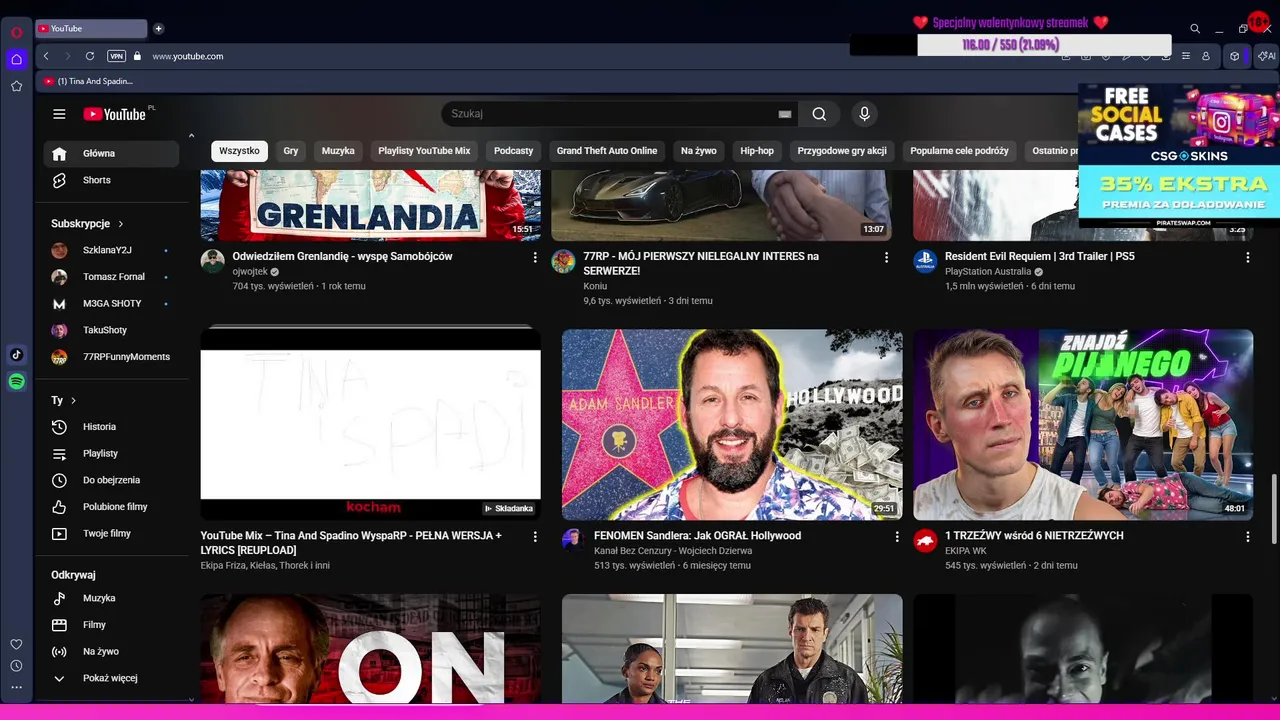Click the Opera sidebar home icon
Image resolution: width=1280 pixels, height=720 pixels.
(x=16, y=59)
